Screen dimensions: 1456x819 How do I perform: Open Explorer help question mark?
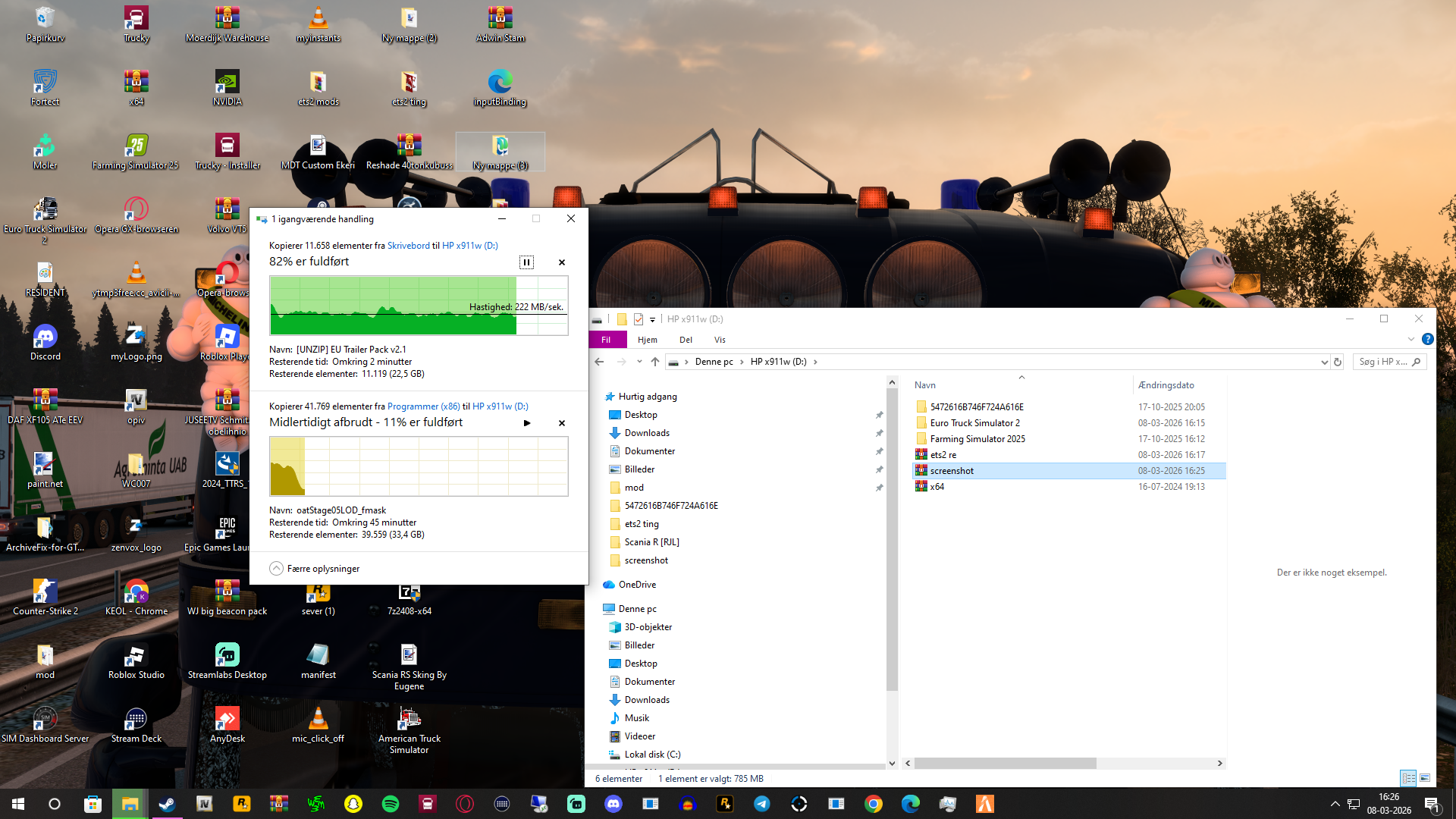pyautogui.click(x=1427, y=339)
